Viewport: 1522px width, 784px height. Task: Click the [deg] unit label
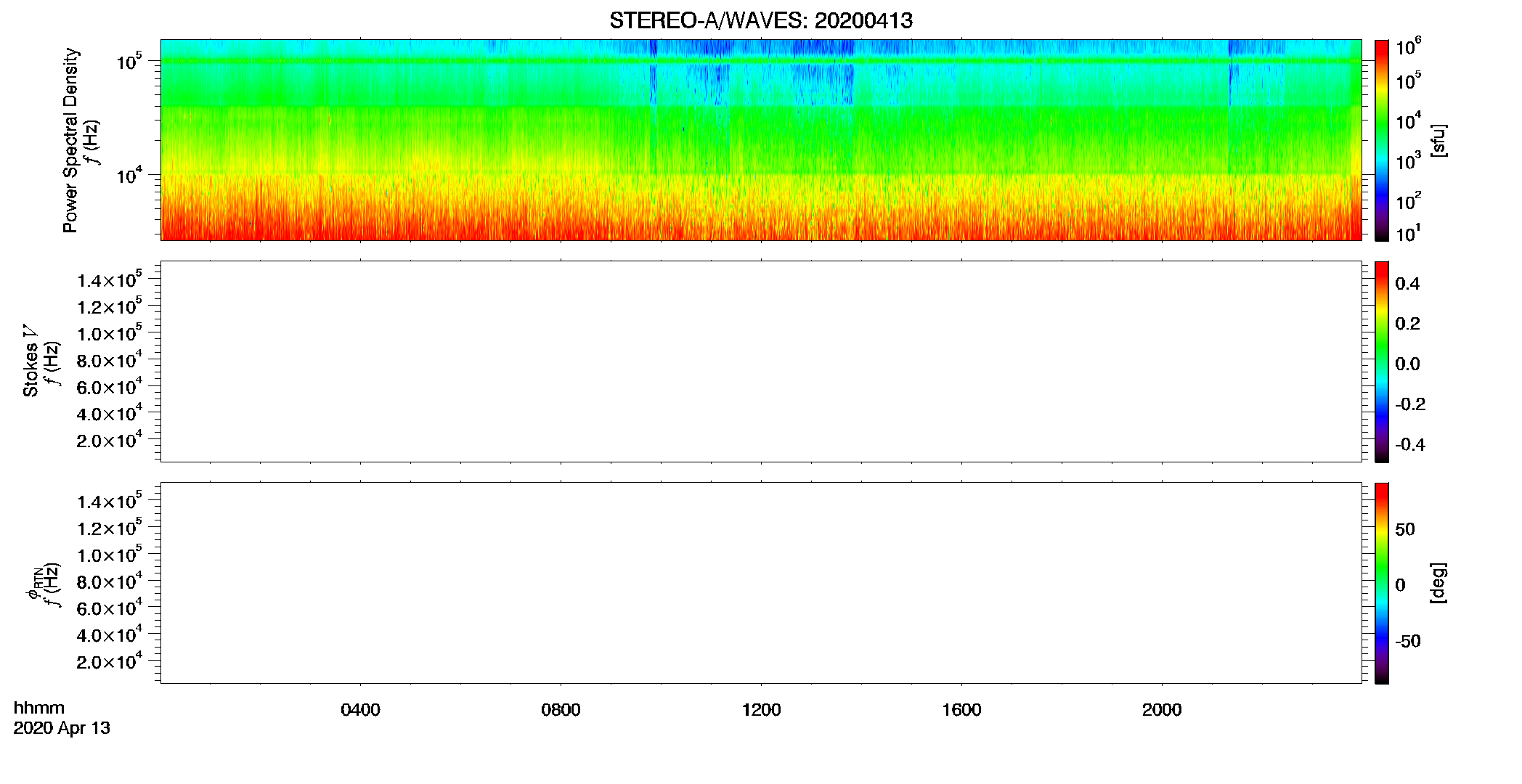pos(1438,583)
